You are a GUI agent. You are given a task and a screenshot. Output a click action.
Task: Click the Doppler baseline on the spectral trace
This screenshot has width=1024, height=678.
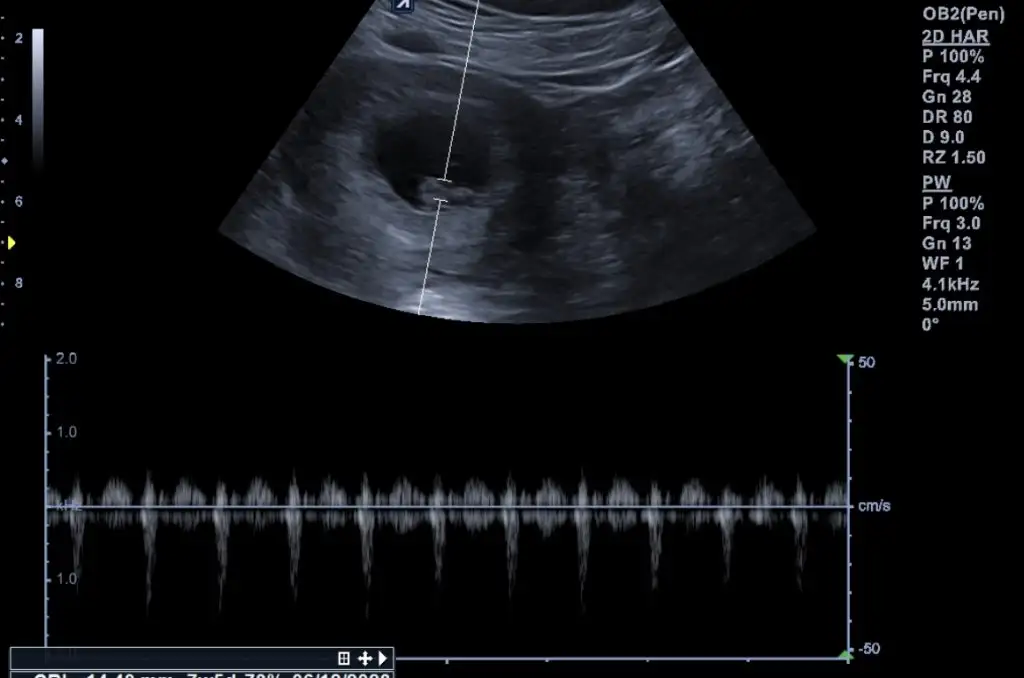coord(450,507)
